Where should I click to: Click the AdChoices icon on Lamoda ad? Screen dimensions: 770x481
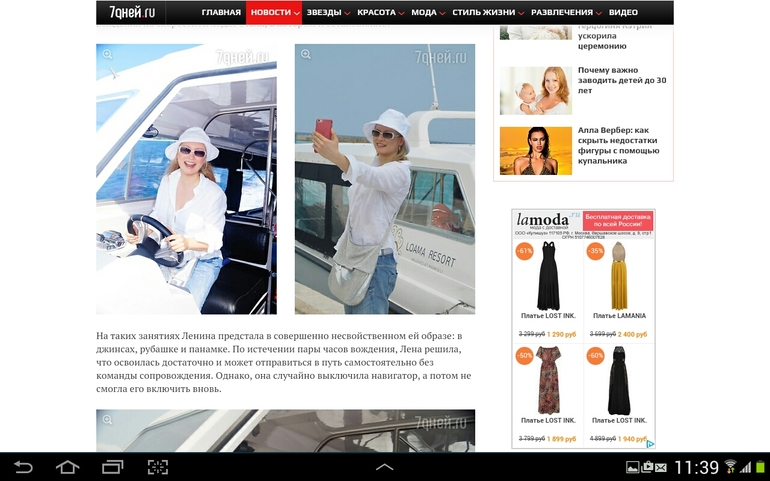649,444
